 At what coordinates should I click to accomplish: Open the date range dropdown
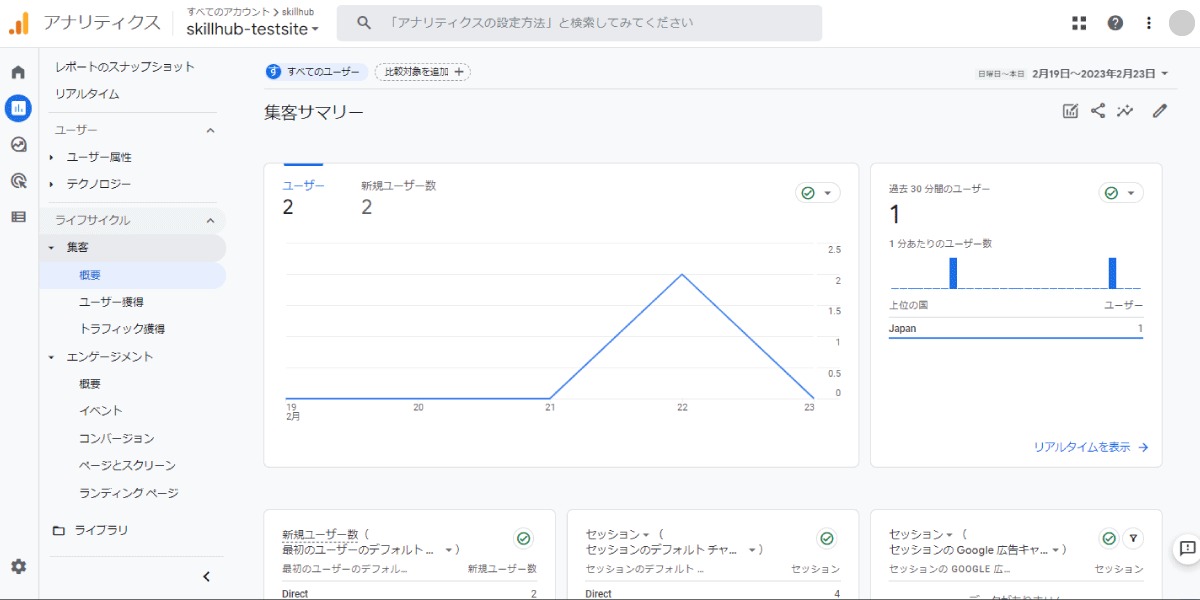[1100, 73]
